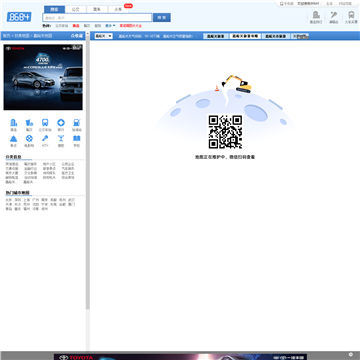
Task: Select the bar cocktail glass icon
Action: click(x=61, y=138)
